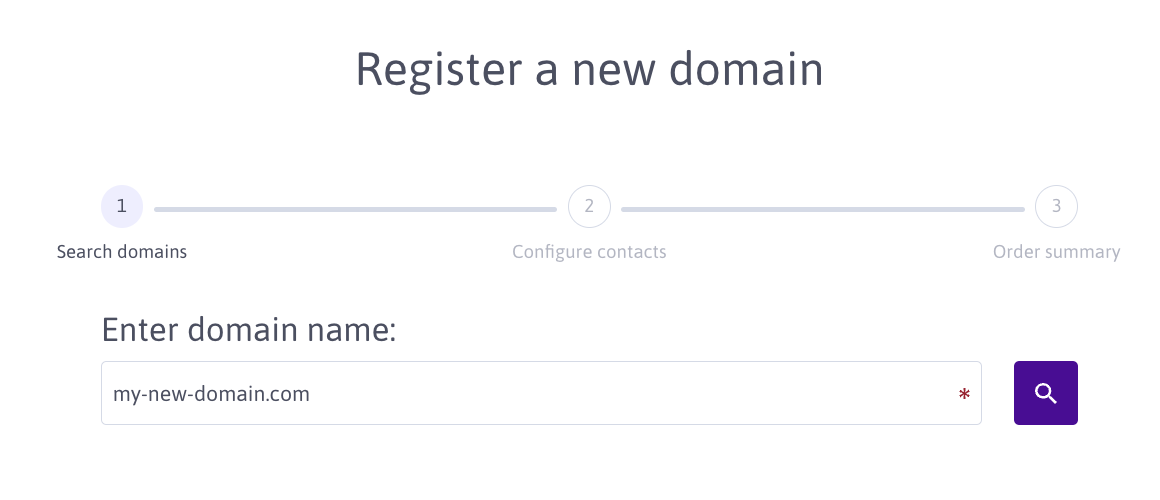Click progress line between steps 2 and 3
Image resolution: width=1160 pixels, height=500 pixels.
(x=822, y=209)
